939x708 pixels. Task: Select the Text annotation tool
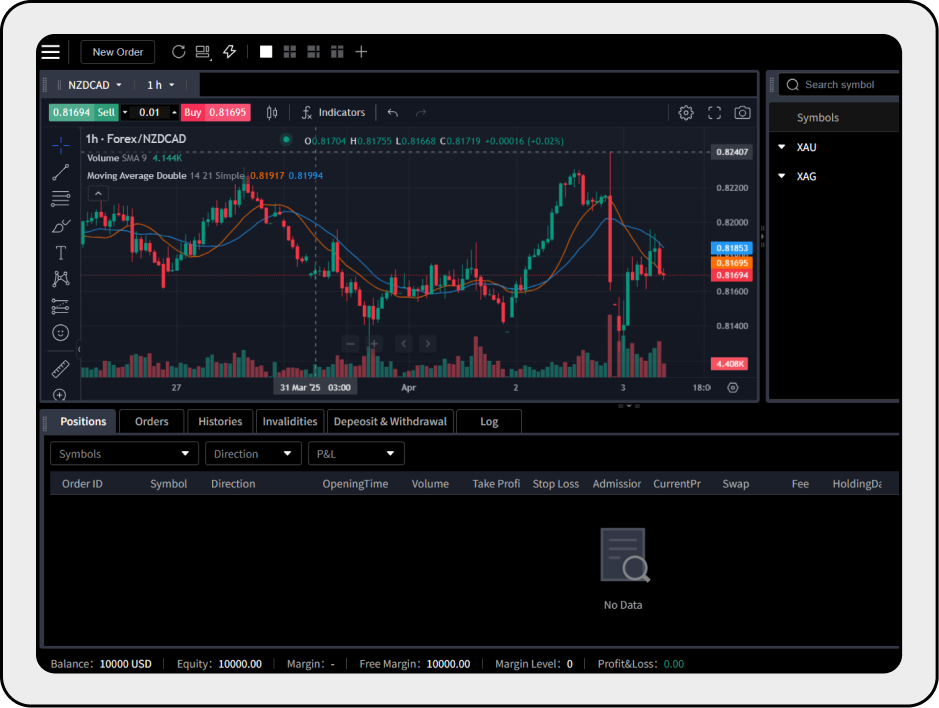[61, 253]
